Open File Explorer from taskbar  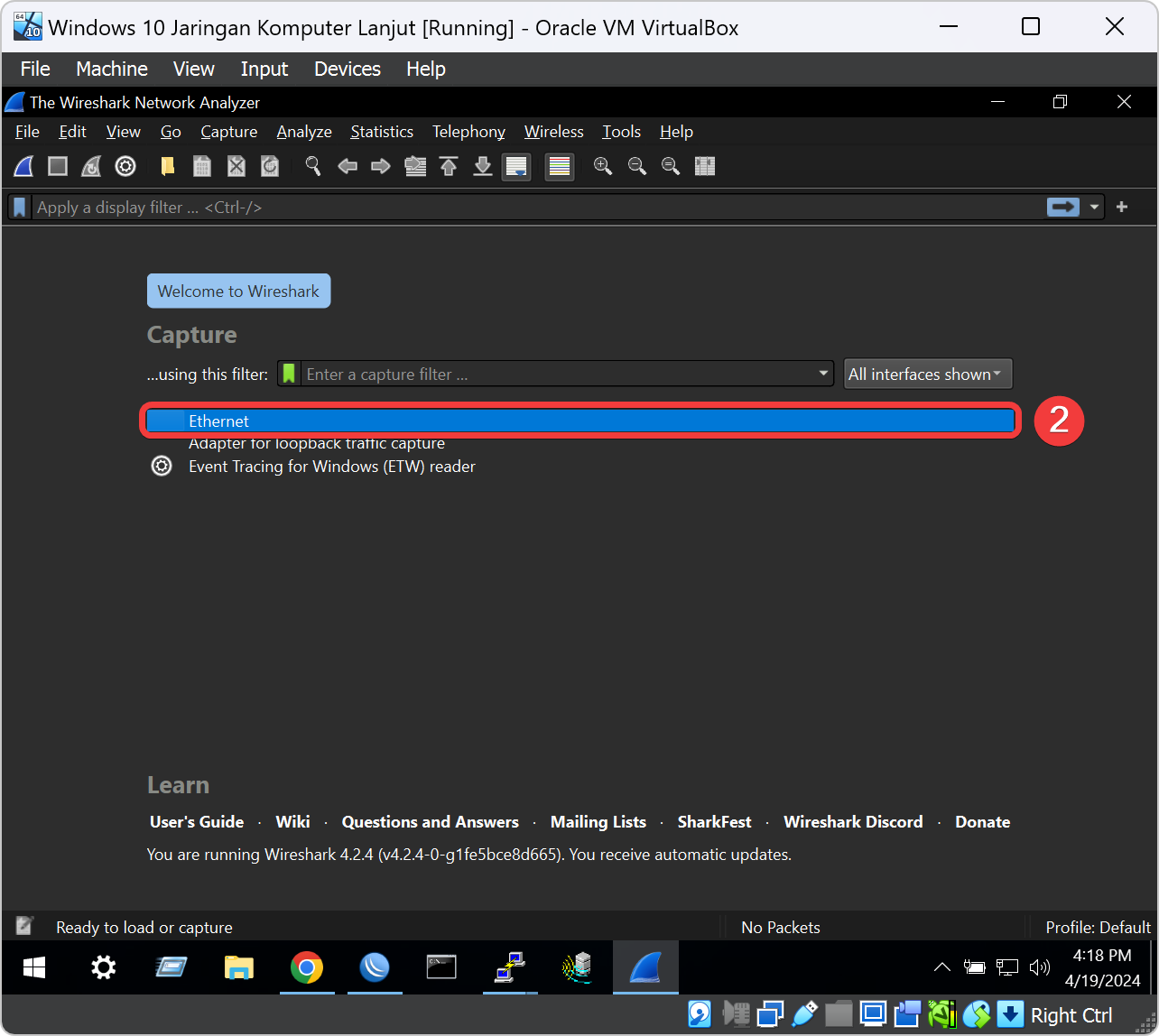238,968
